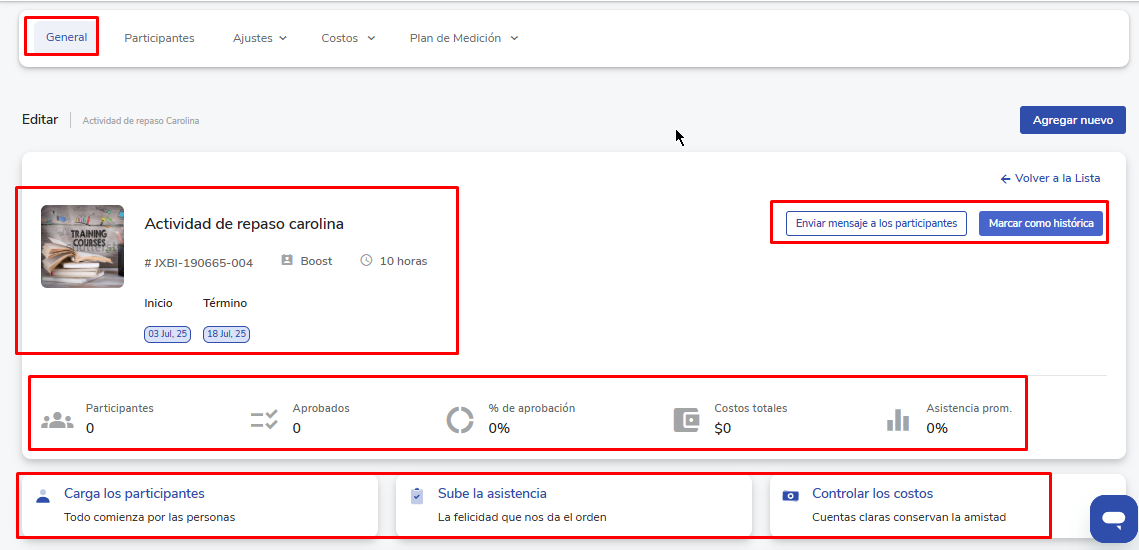The width and height of the screenshot is (1139, 550).
Task: Open the Sube la asistencia card
Action: coord(492,494)
